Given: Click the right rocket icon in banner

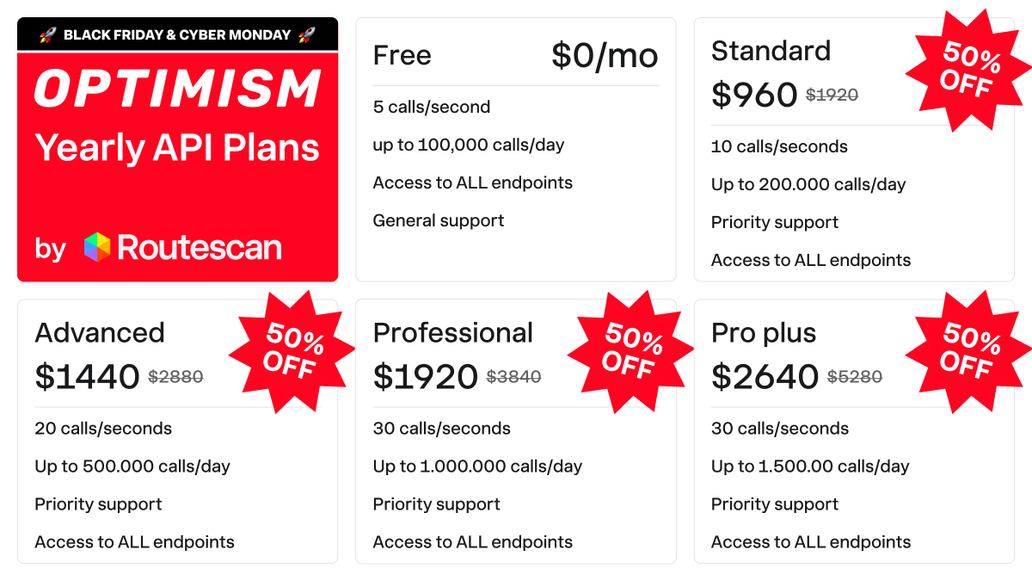Looking at the screenshot, I should (306, 35).
